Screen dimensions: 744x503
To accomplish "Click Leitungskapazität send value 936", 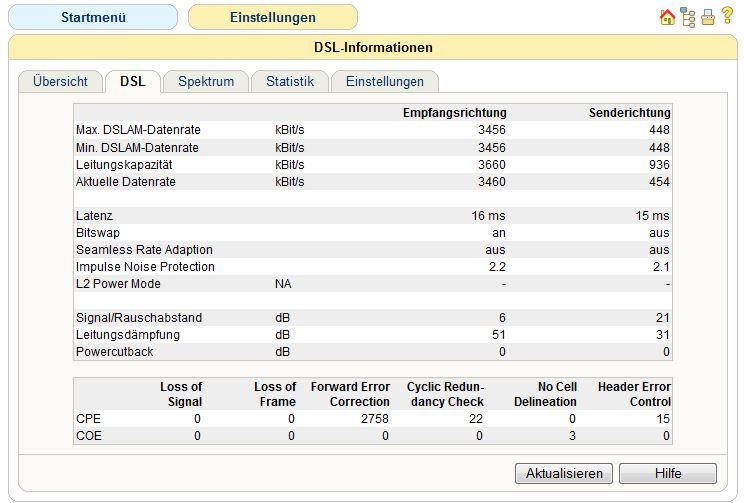I will 660,165.
